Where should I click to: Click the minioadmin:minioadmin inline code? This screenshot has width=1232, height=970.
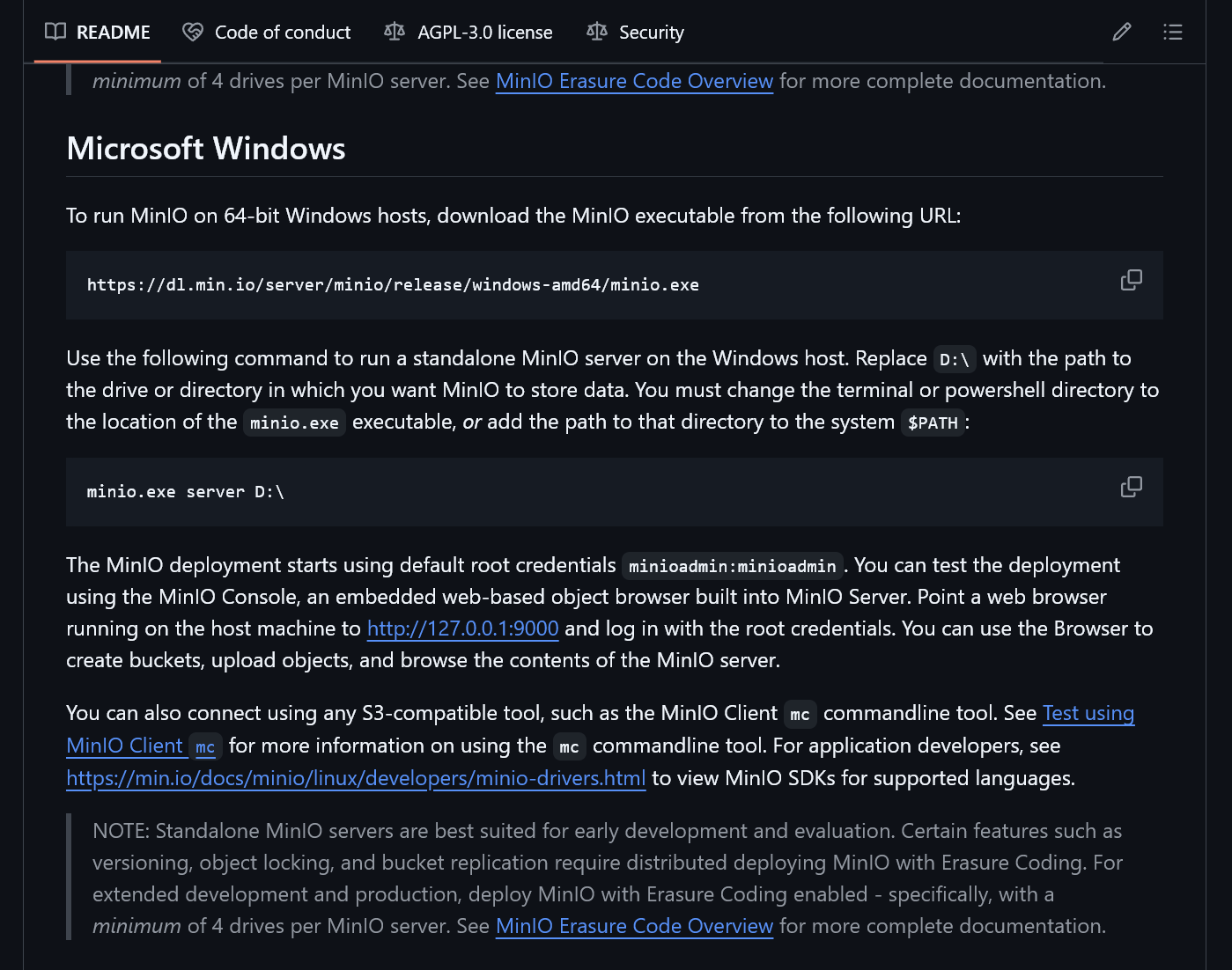pos(732,566)
